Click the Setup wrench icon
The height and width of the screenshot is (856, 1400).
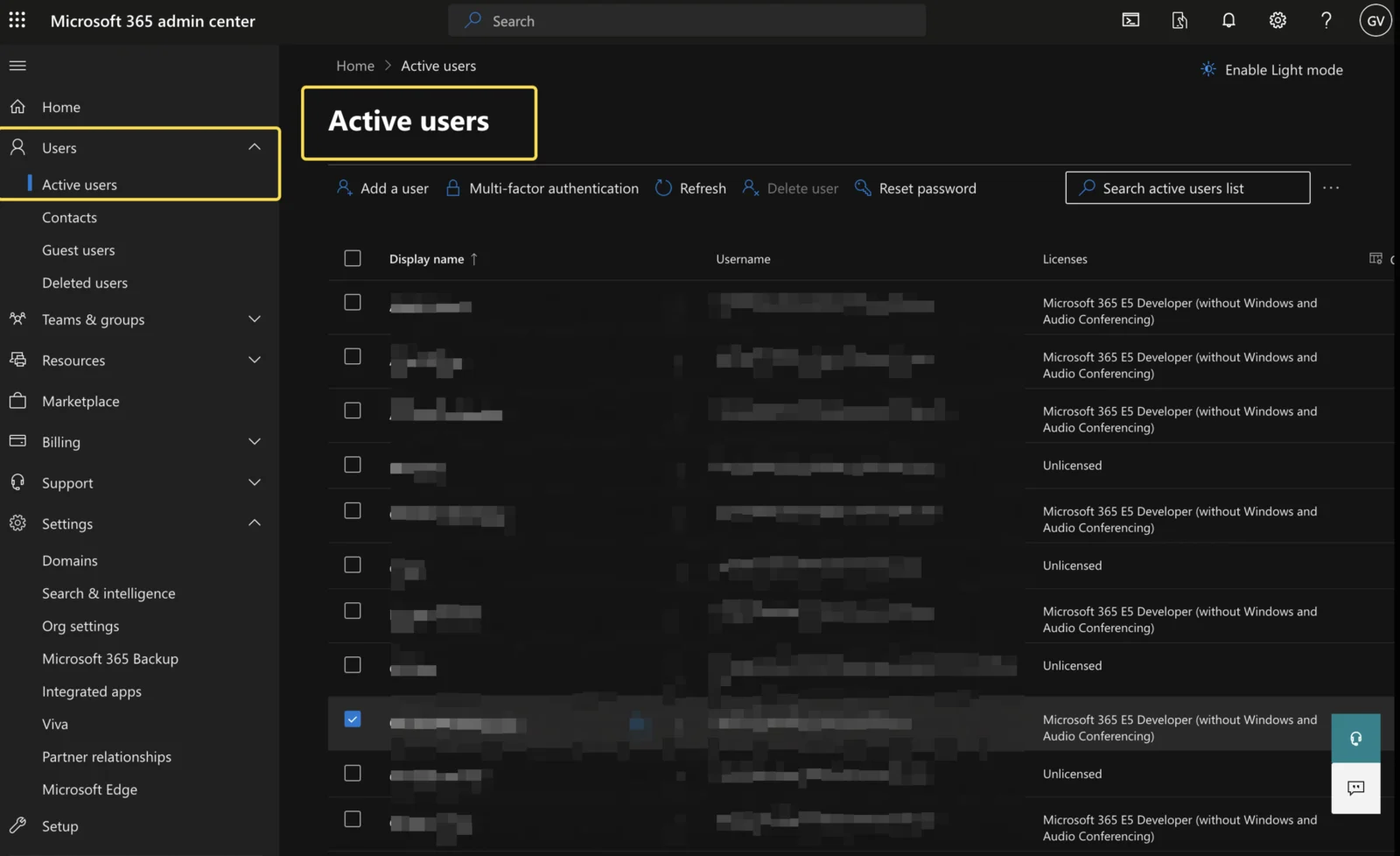[x=17, y=825]
